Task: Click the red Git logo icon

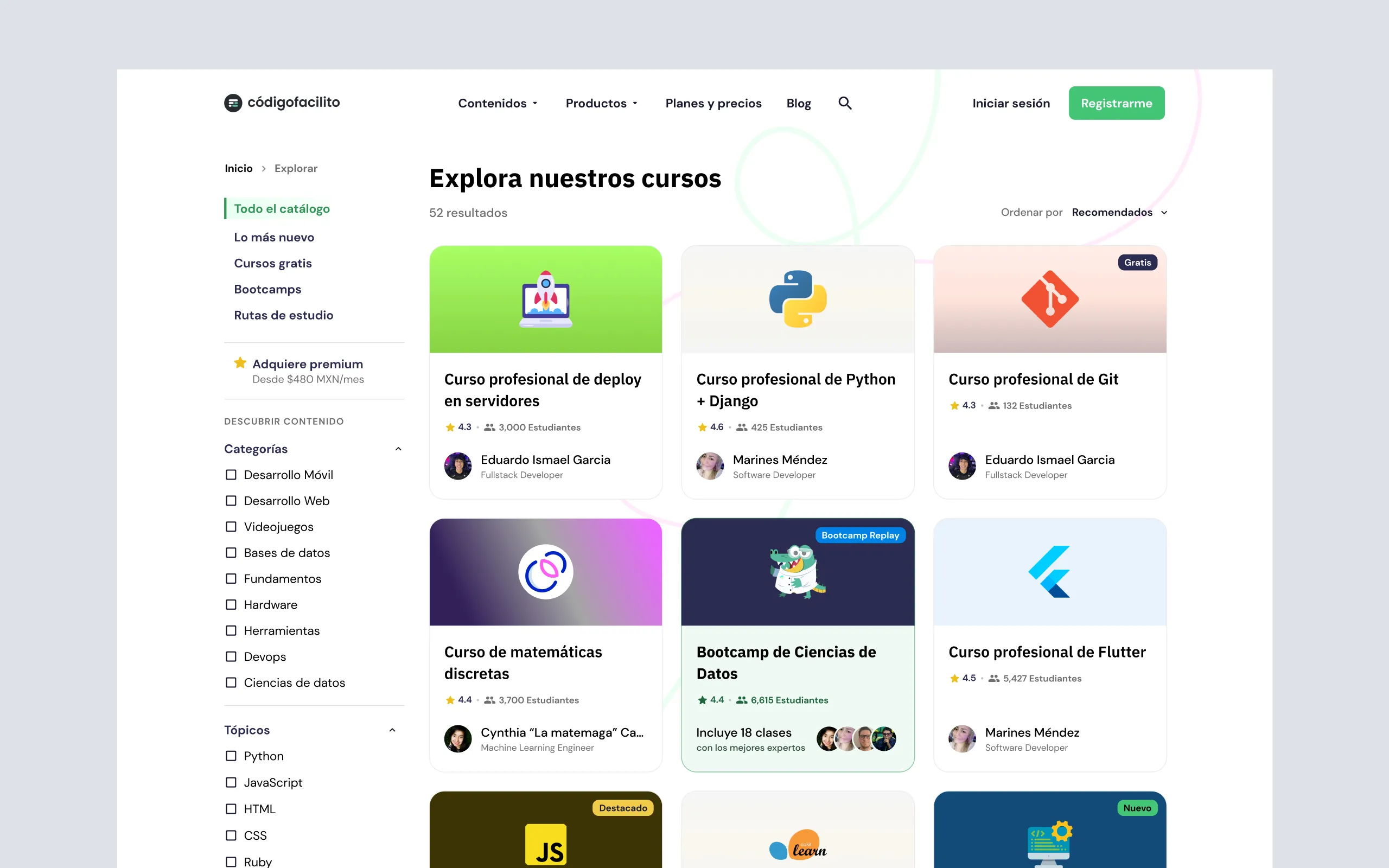Action: point(1050,298)
